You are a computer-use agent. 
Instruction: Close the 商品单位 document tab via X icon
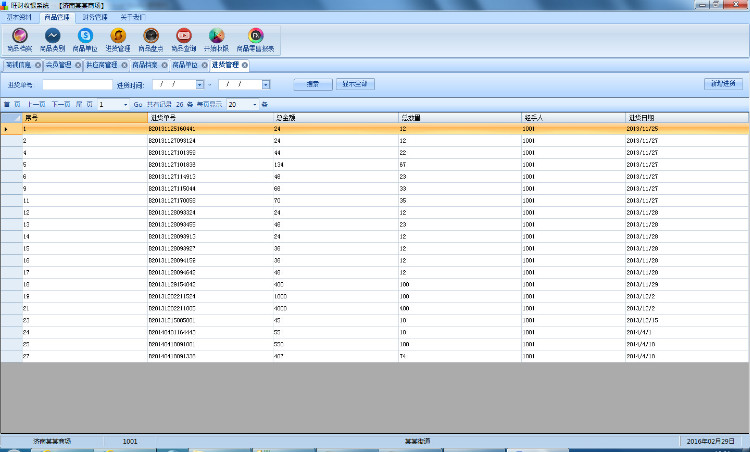[x=205, y=65]
